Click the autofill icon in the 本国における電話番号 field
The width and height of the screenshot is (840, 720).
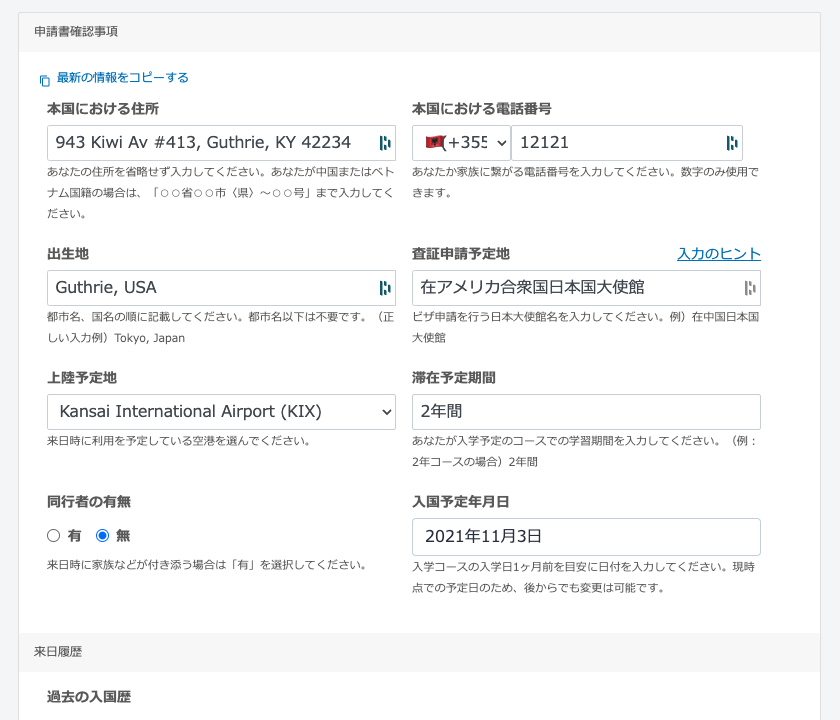coord(732,143)
